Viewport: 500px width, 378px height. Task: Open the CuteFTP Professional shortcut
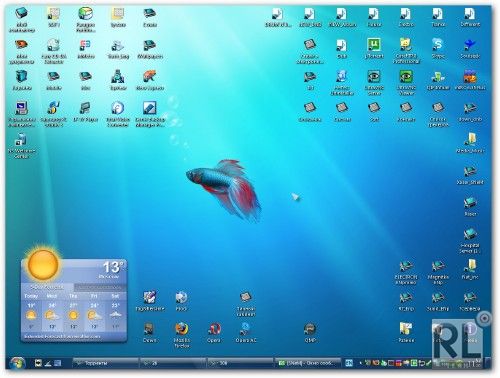point(406,50)
